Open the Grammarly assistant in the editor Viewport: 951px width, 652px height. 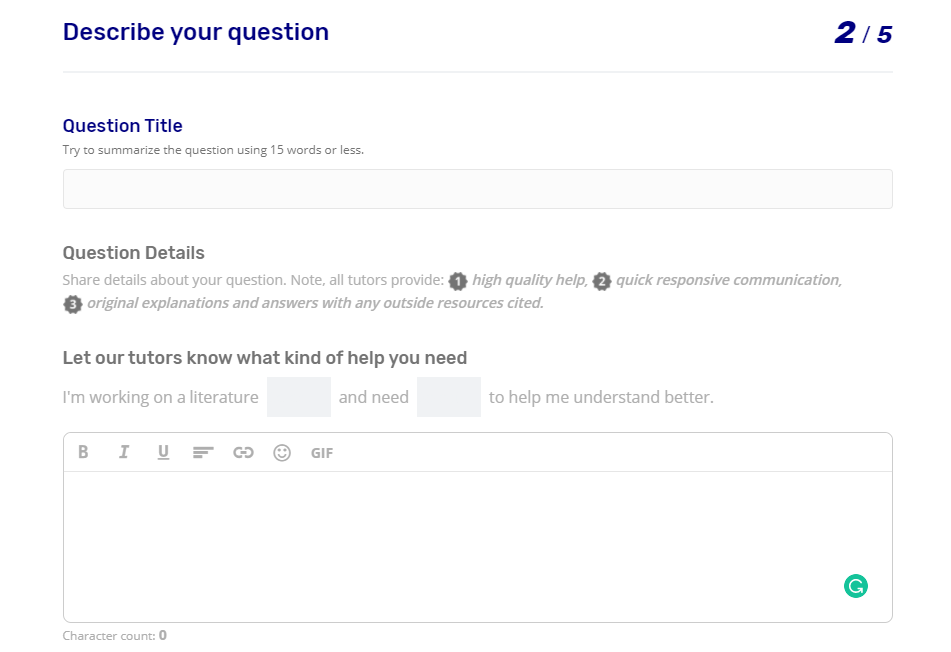pos(856,586)
